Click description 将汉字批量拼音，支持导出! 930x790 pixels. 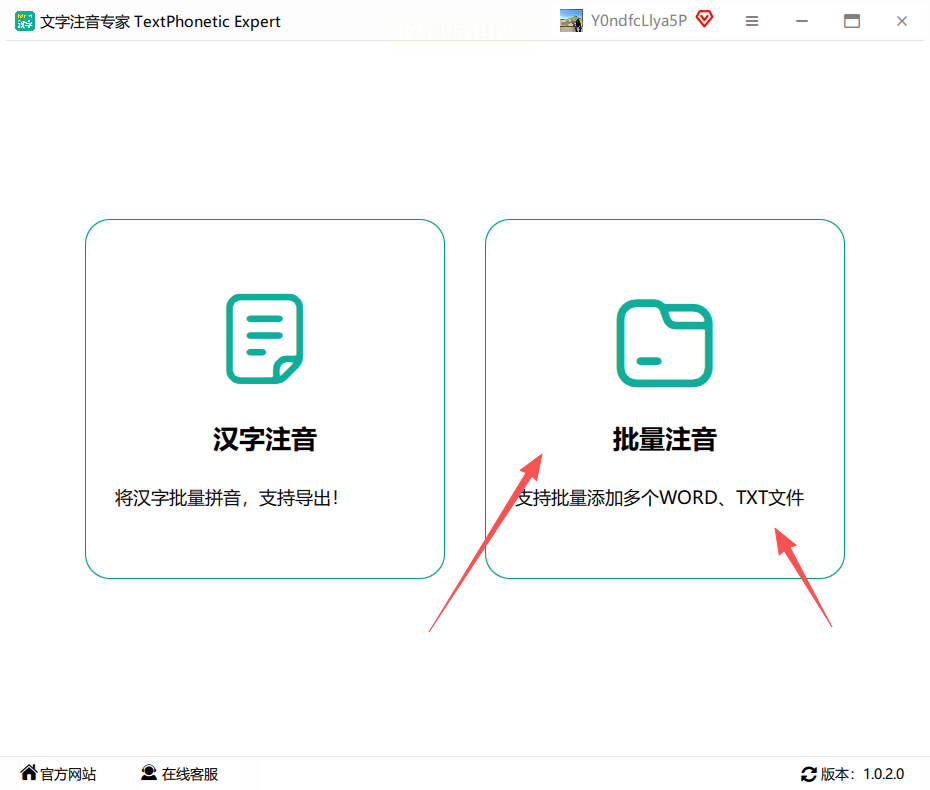click(x=226, y=498)
